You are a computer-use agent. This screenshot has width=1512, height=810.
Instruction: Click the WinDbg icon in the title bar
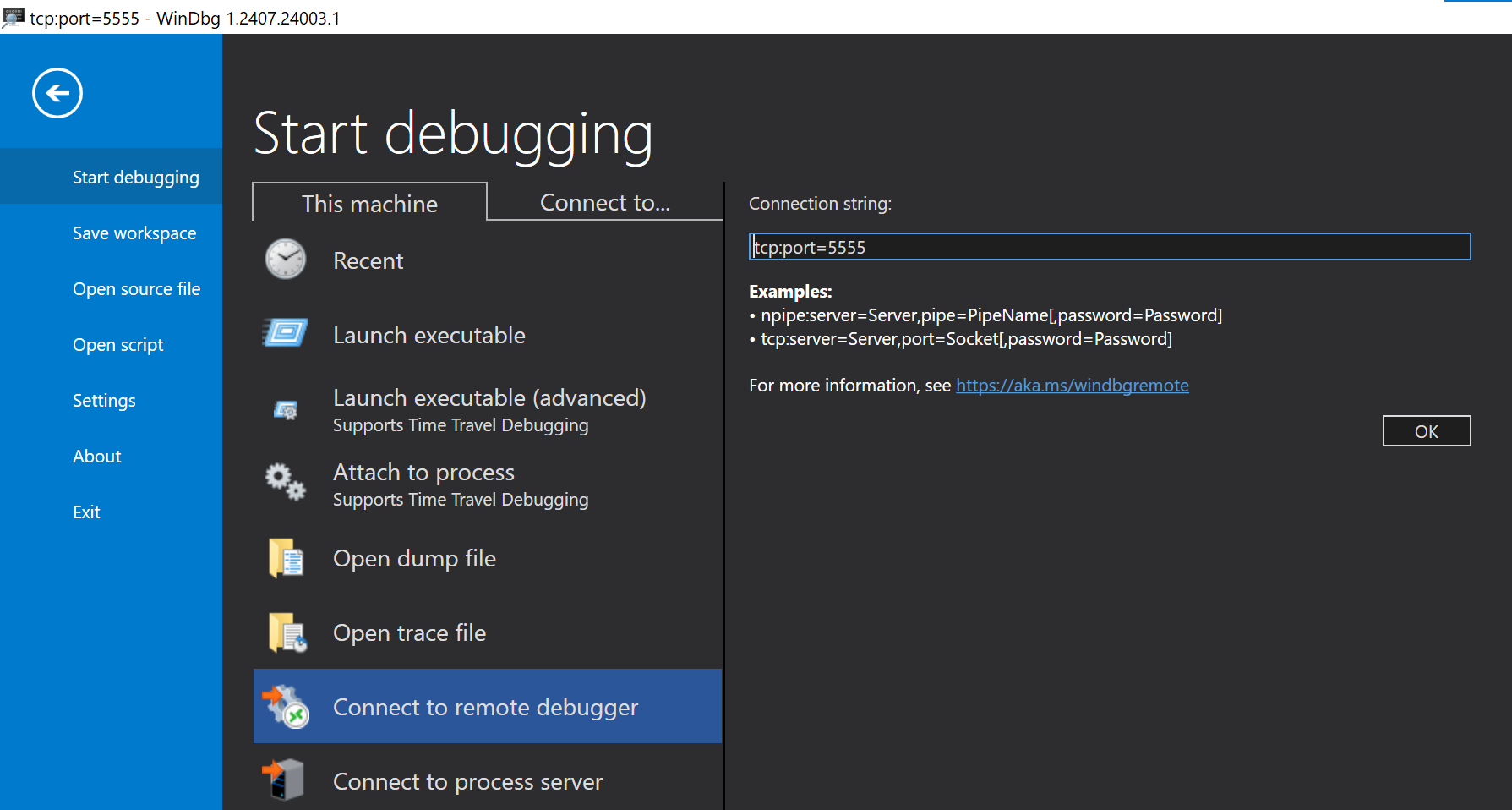coord(12,18)
